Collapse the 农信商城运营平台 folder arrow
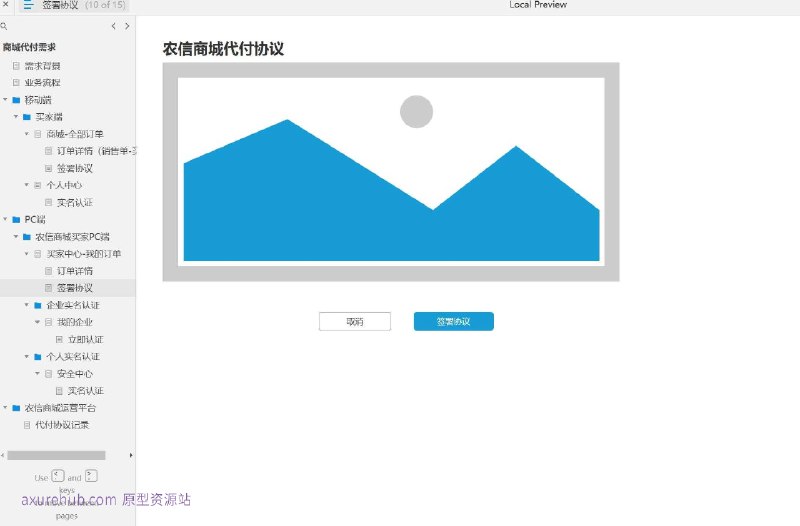Image resolution: width=800 pixels, height=526 pixels. 5,408
